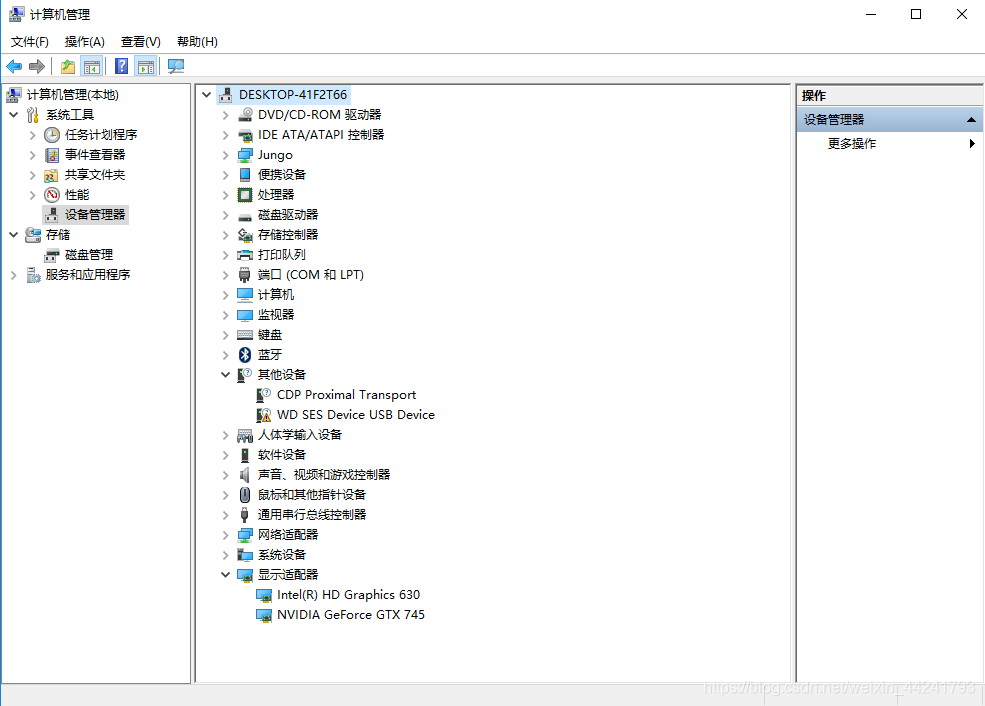Expand the 人体学输入设备 node
The image size is (985, 706).
226,435
